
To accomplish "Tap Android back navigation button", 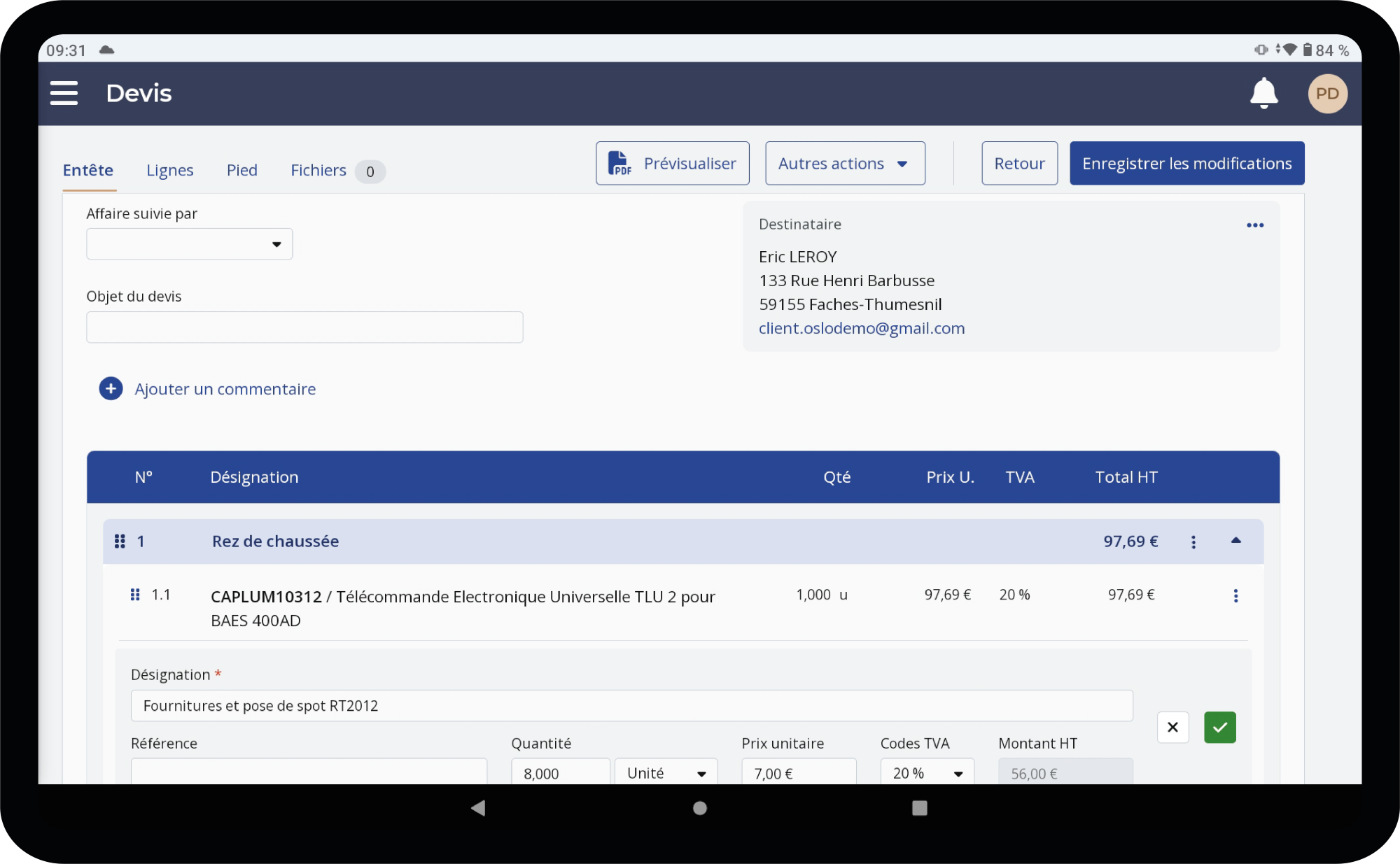I will pos(479,808).
